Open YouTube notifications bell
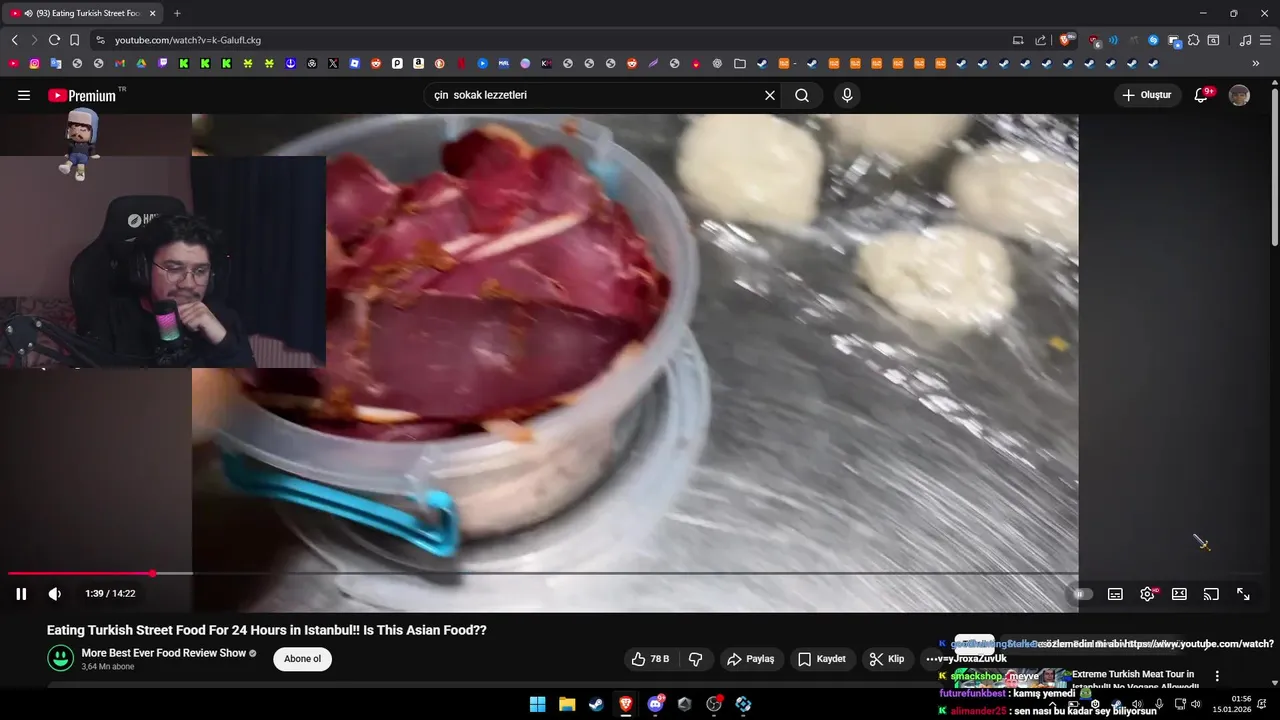The height and width of the screenshot is (720, 1280). coord(1202,95)
